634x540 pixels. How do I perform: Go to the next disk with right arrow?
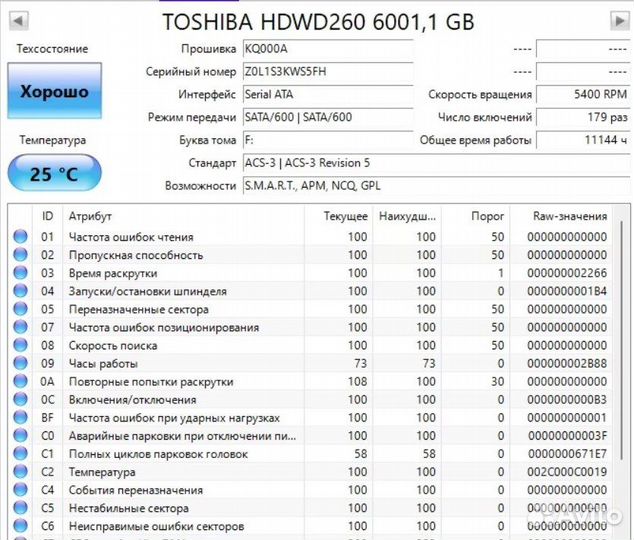pos(619,20)
